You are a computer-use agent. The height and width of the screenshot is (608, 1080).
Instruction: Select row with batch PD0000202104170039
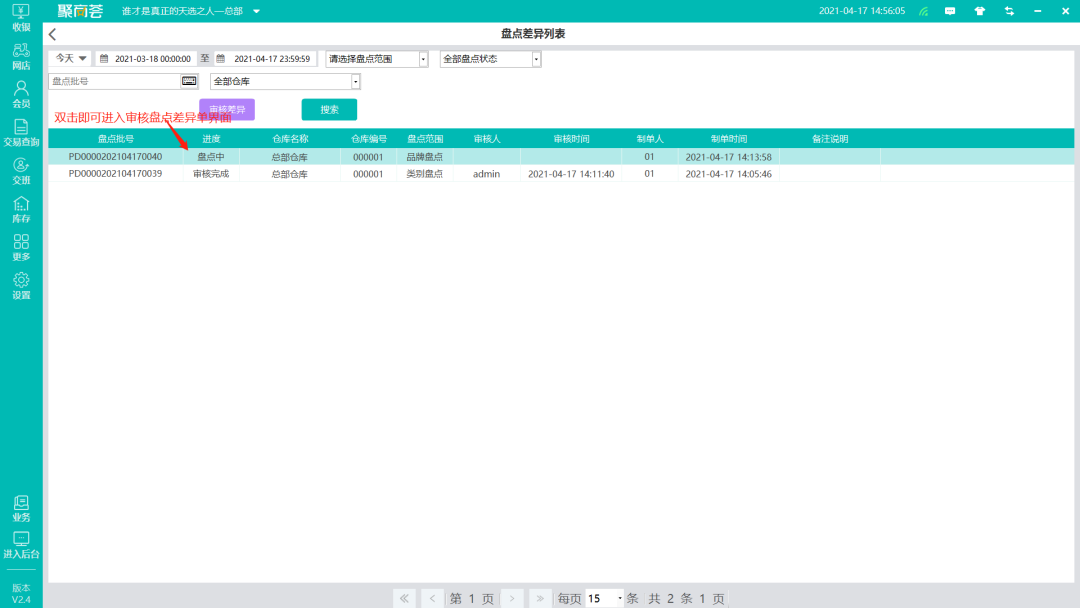pos(115,174)
